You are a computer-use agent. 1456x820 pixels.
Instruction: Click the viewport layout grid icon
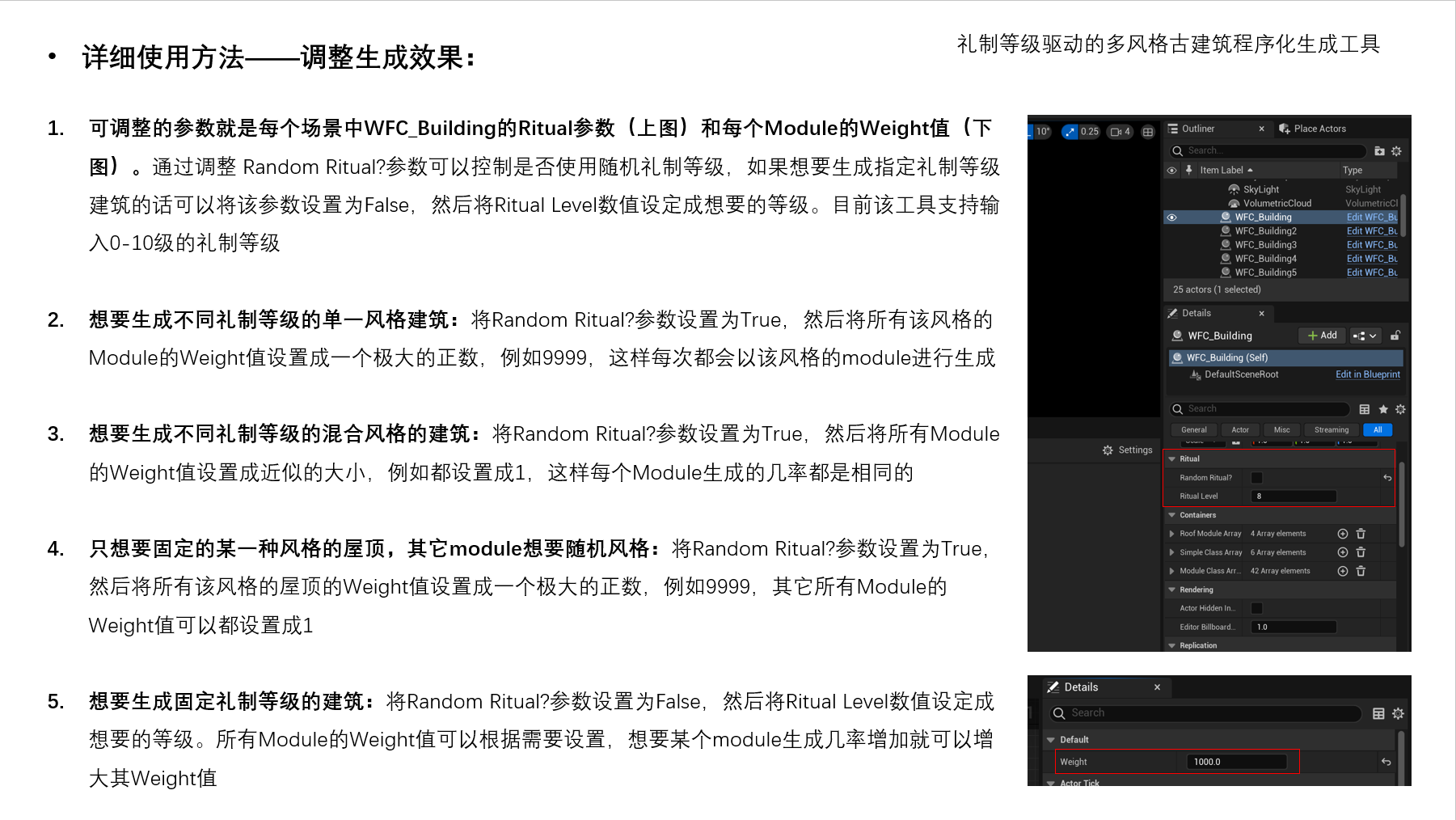(x=1148, y=132)
